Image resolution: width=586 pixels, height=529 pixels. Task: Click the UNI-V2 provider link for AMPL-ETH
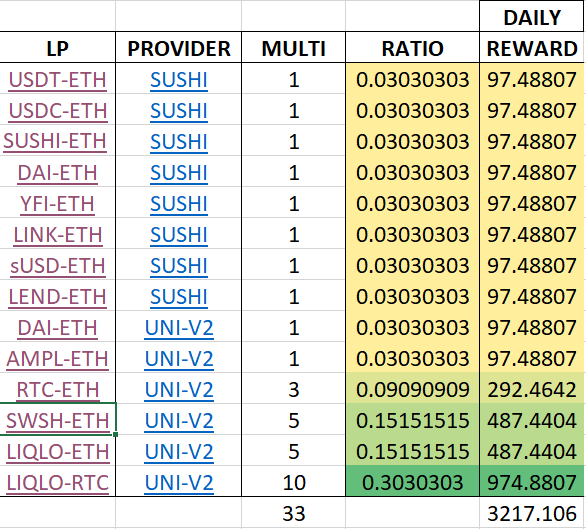179,359
